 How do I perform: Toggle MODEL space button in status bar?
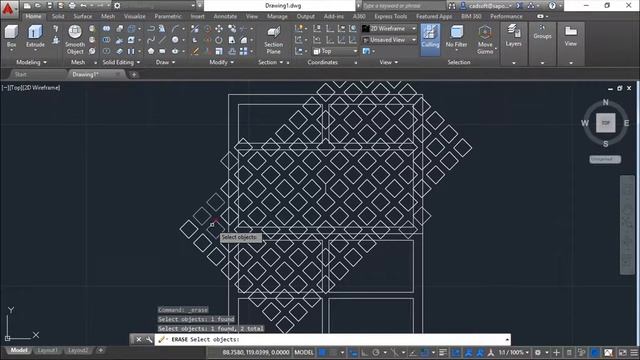tap(304, 353)
